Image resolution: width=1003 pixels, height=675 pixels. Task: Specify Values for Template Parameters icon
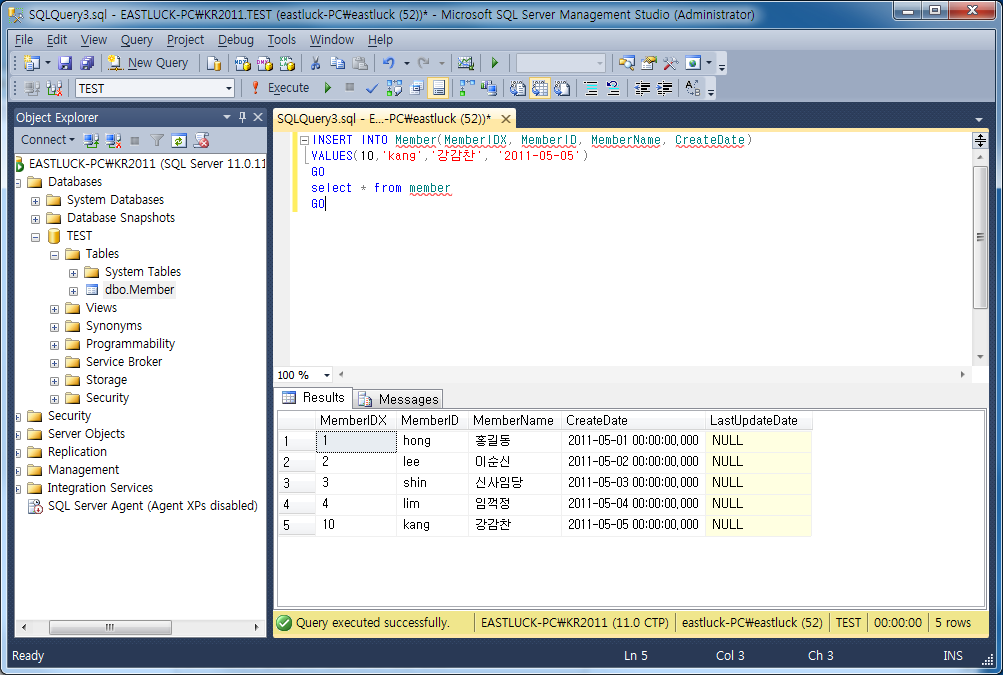693,88
